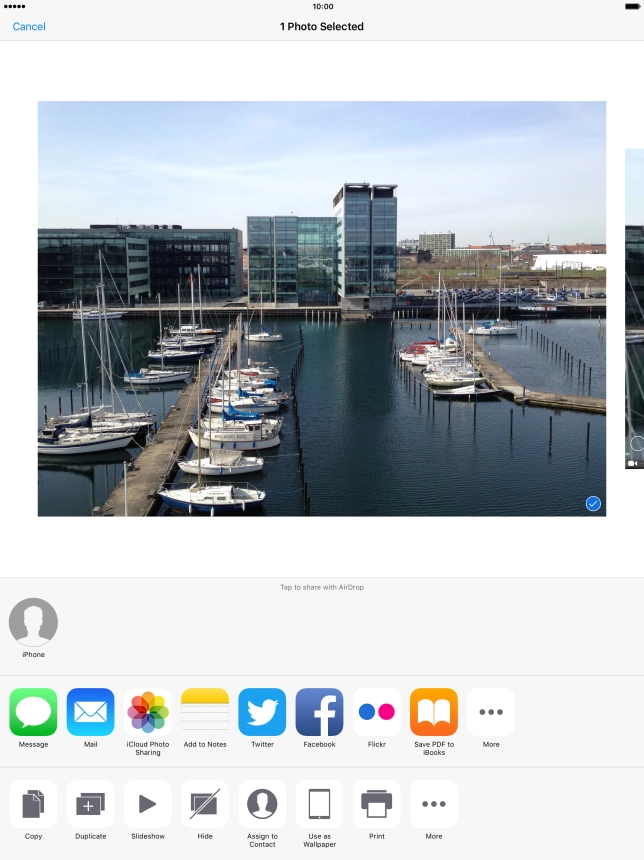Tap Cancel to dismiss the share sheet

(29, 26)
